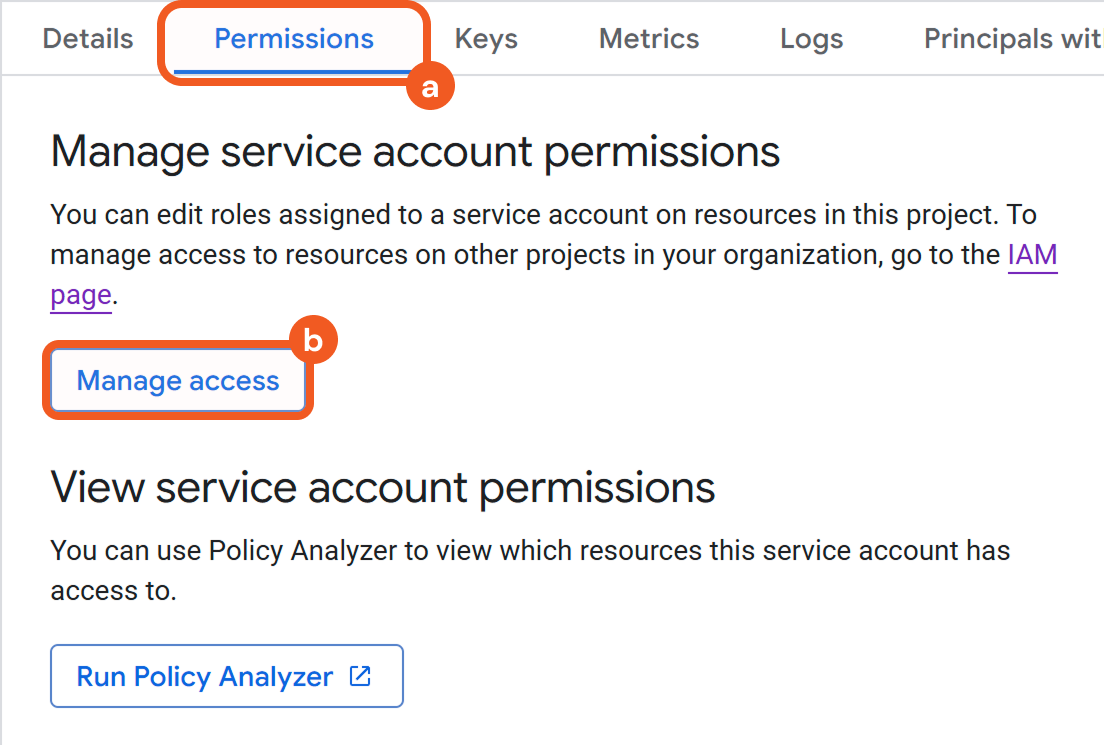Image resolution: width=1104 pixels, height=745 pixels.
Task: Click the orange 'a' annotation badge
Action: click(430, 88)
